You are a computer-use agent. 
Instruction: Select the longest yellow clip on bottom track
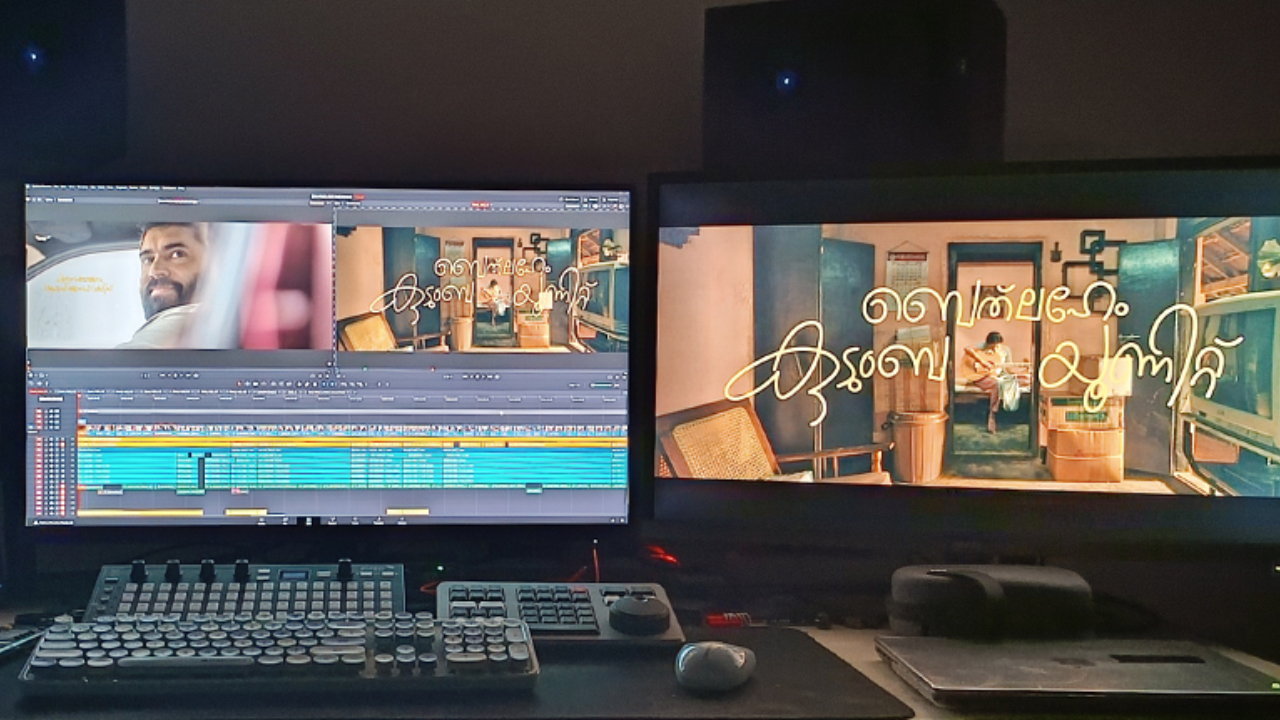click(140, 512)
